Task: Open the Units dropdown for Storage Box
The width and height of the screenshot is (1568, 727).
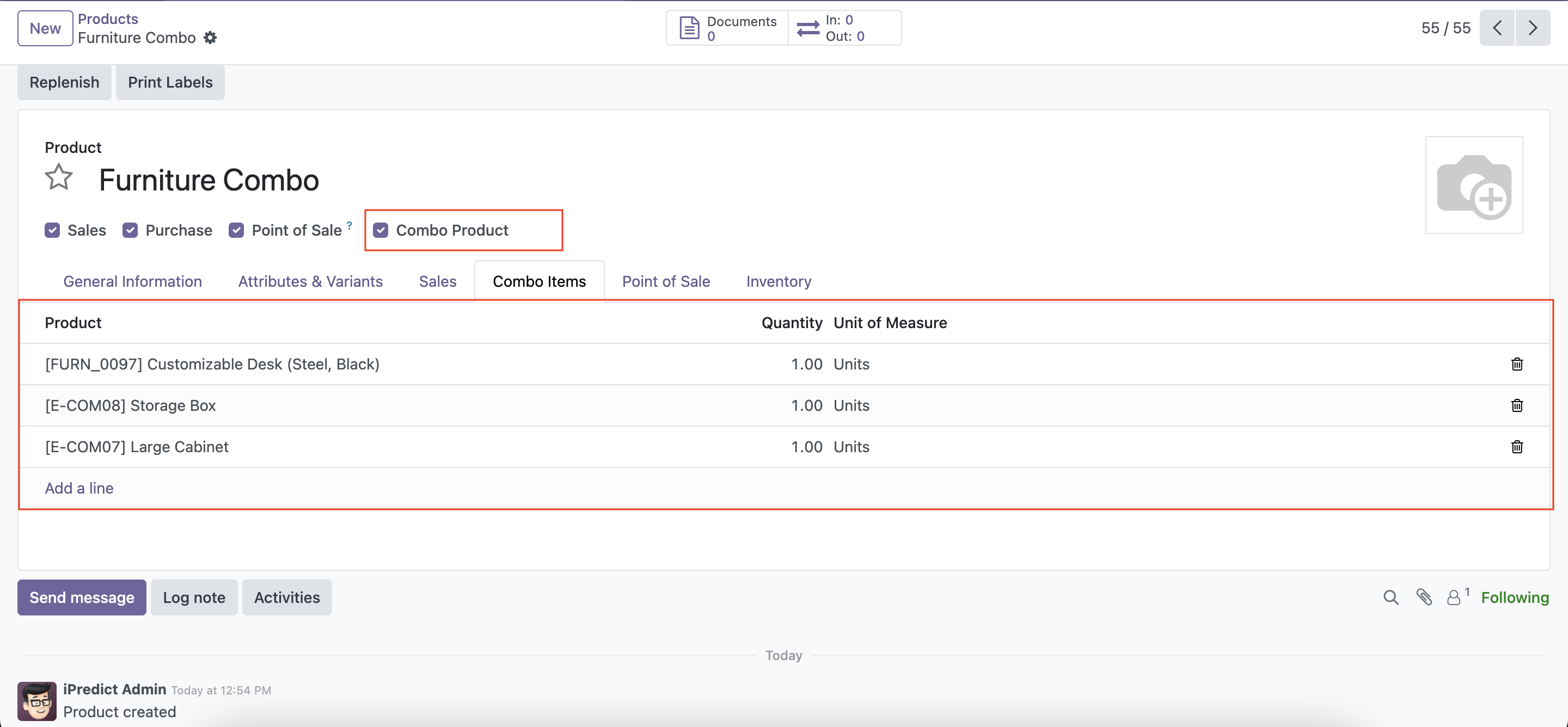Action: coord(851,405)
